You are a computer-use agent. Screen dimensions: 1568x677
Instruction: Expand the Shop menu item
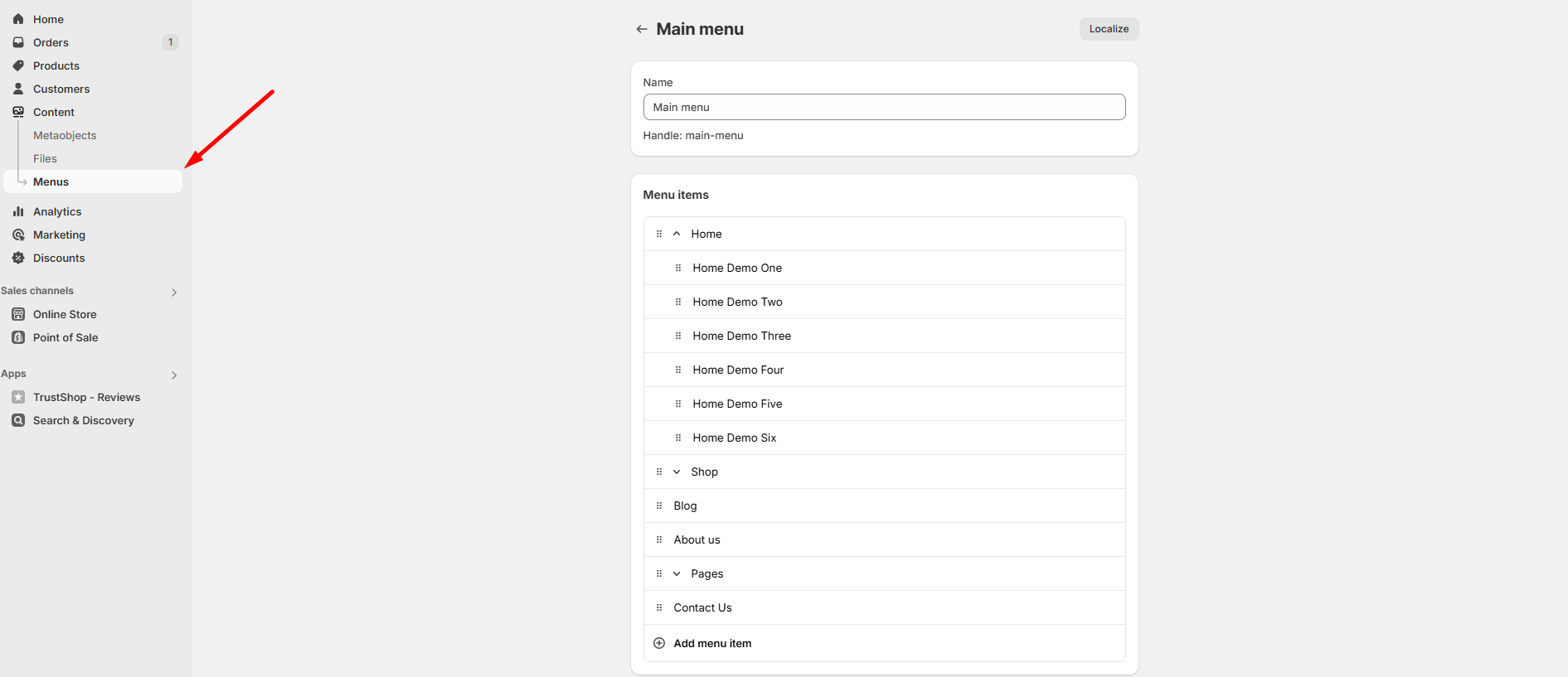tap(677, 471)
